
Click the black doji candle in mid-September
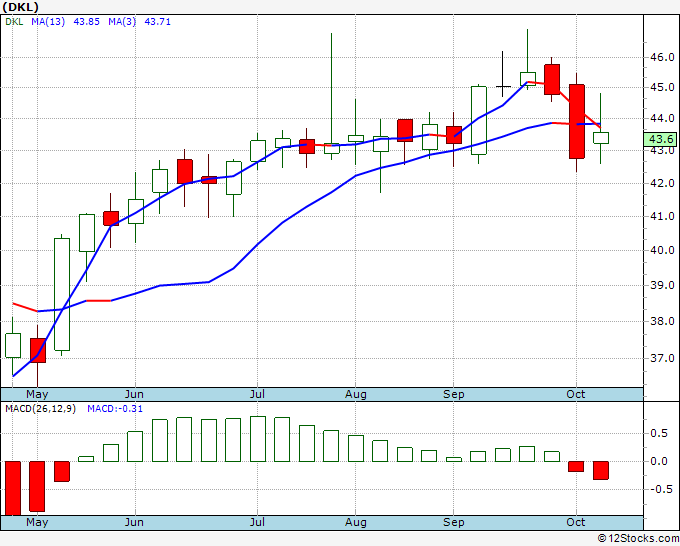pyautogui.click(x=503, y=74)
